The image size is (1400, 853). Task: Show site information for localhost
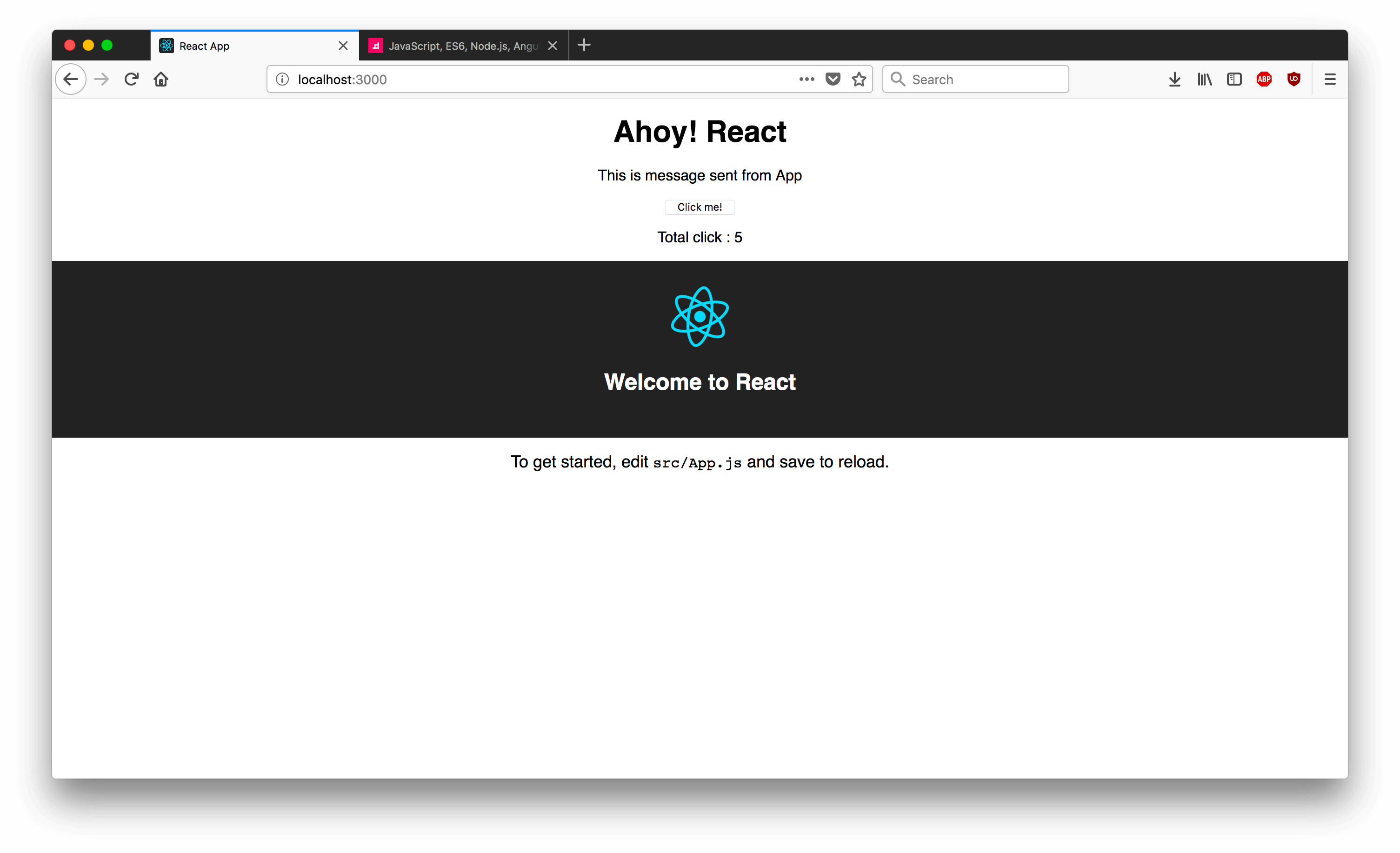point(282,79)
